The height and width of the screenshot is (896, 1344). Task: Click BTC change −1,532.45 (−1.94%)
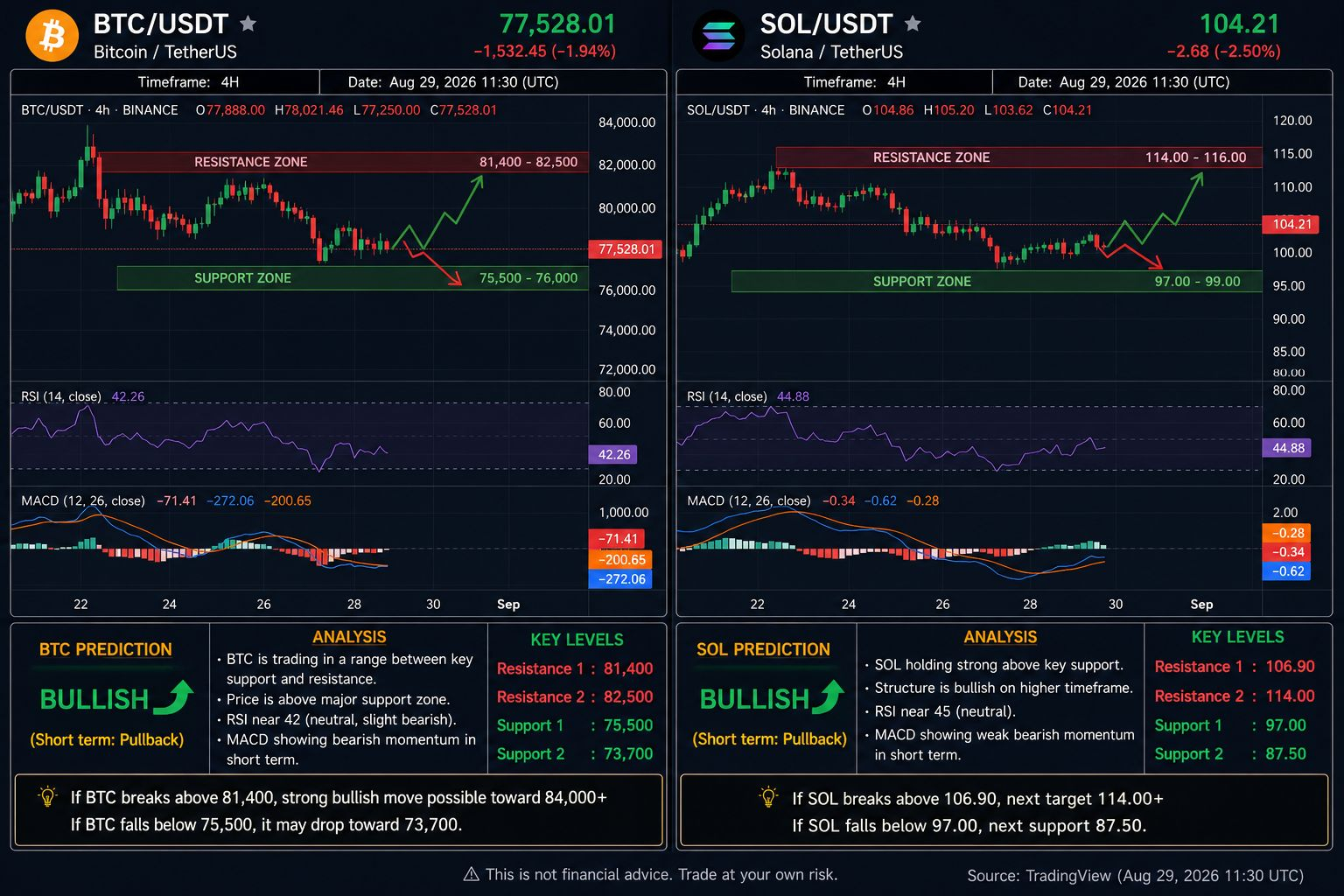[x=544, y=52]
